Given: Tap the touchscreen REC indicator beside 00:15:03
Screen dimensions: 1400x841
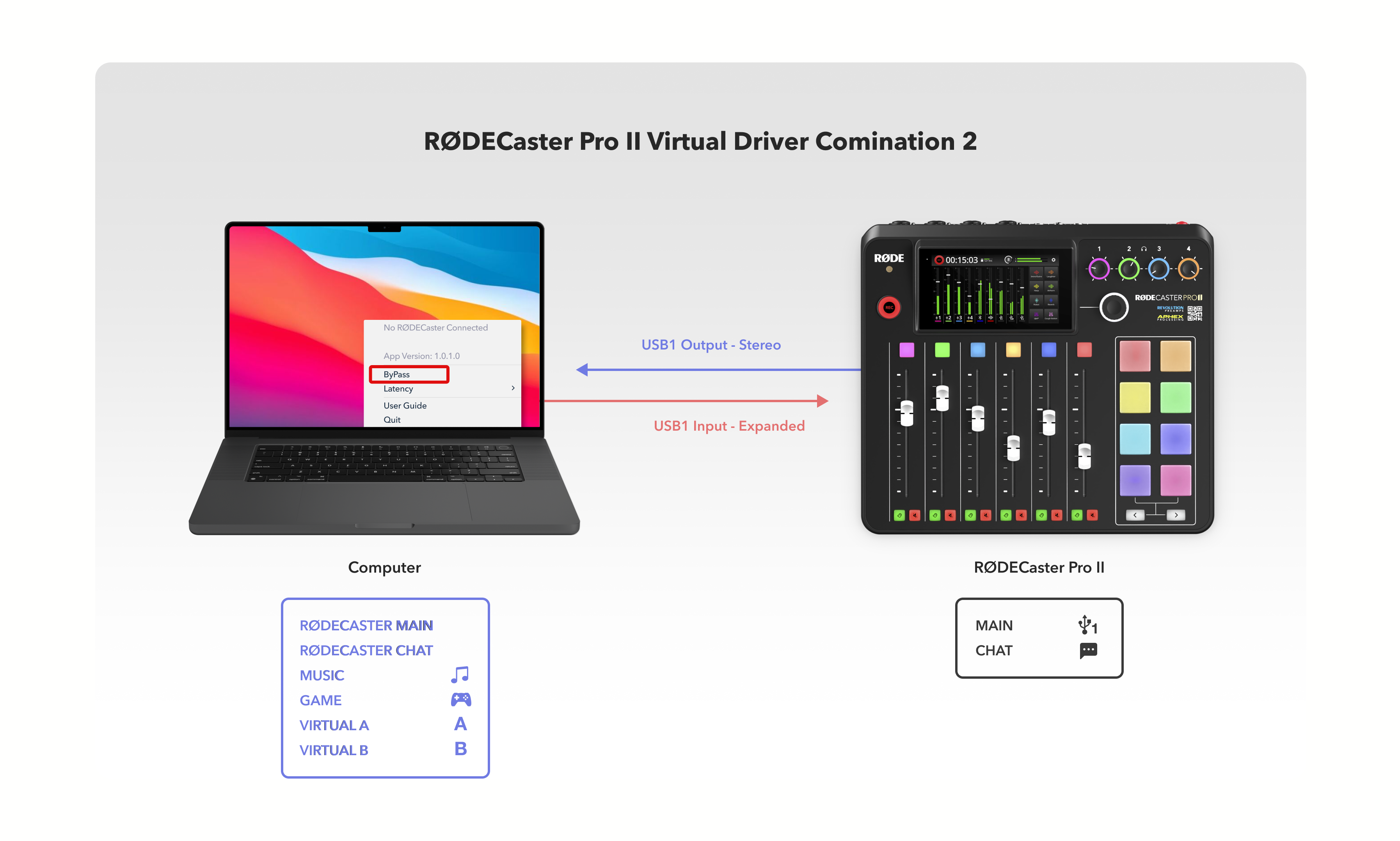Looking at the screenshot, I should (x=939, y=259).
